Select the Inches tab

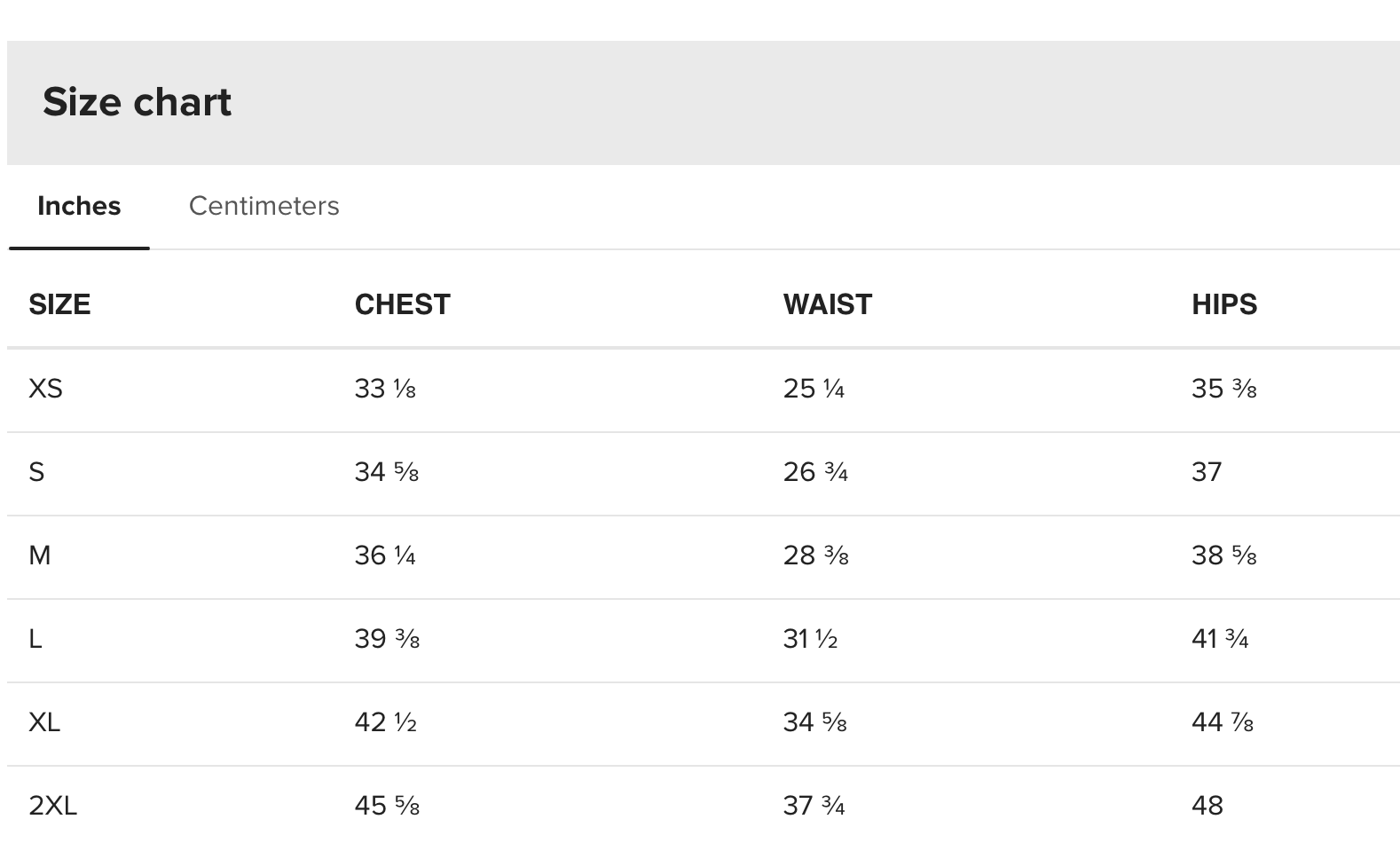(79, 206)
